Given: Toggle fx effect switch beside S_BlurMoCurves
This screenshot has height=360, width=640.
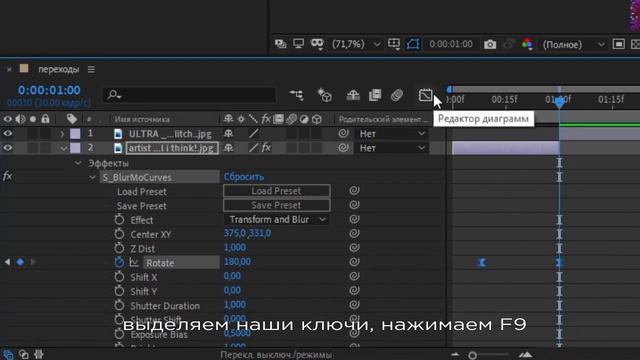Looking at the screenshot, I should 7,176.
